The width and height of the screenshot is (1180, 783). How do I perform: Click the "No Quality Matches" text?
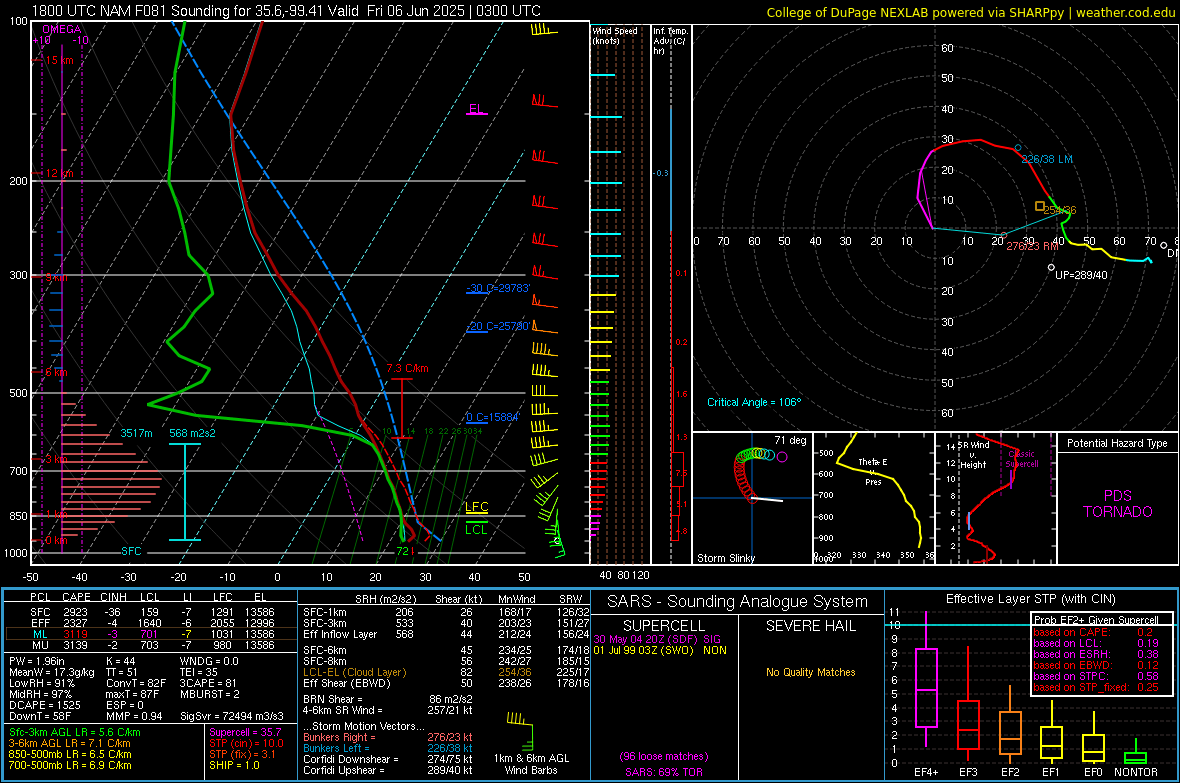tap(810, 672)
